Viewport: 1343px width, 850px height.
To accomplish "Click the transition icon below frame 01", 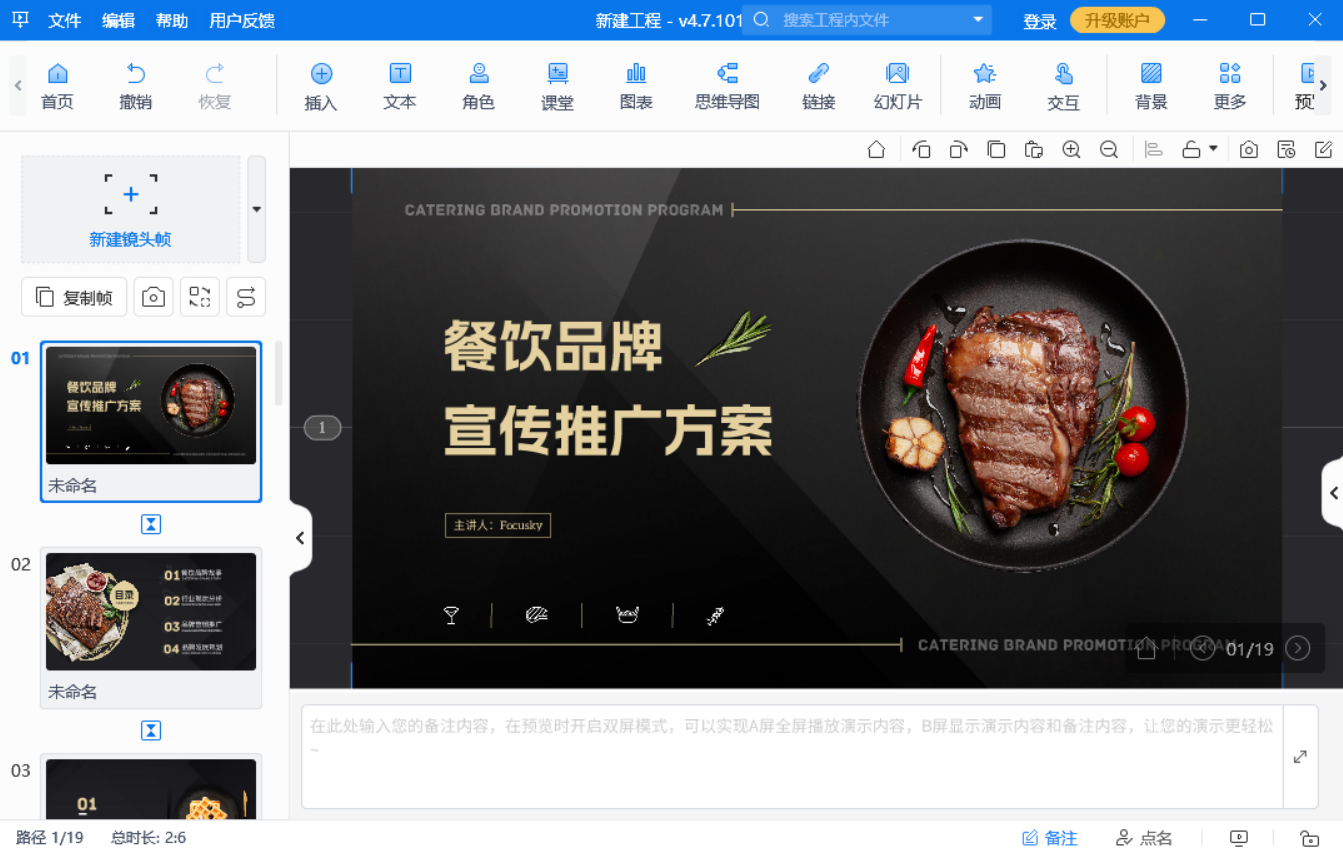I will point(151,524).
